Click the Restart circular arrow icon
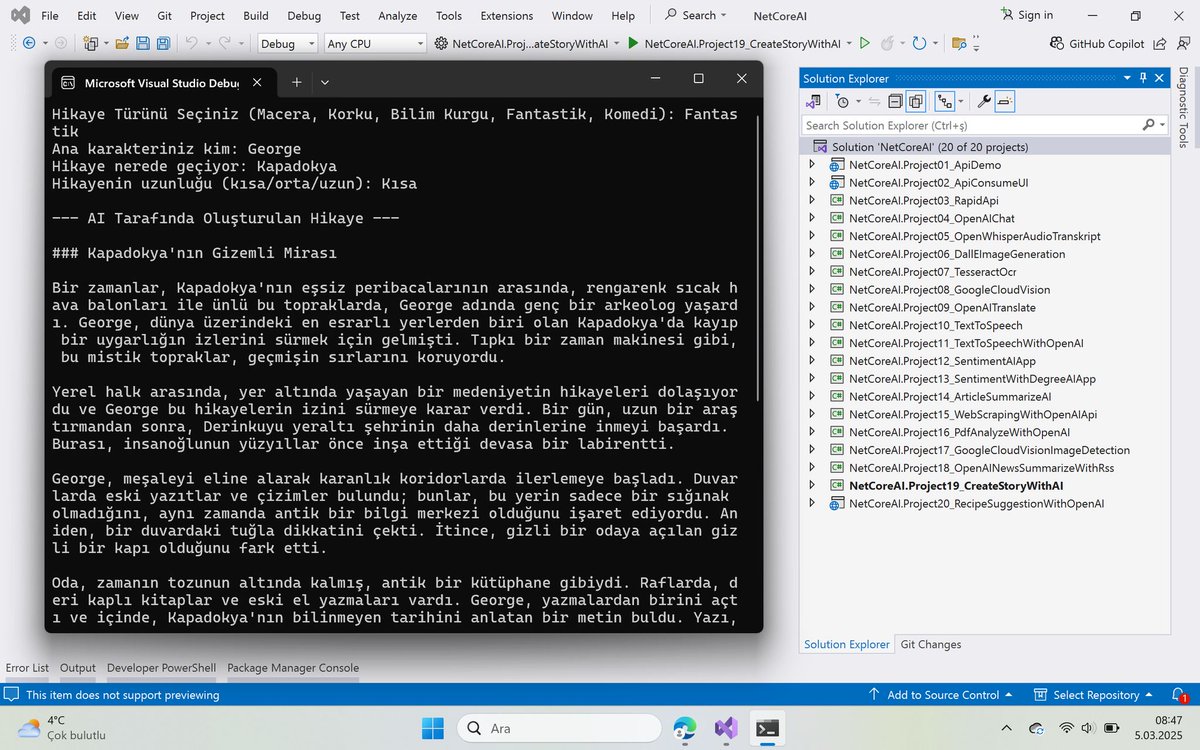 tap(919, 43)
